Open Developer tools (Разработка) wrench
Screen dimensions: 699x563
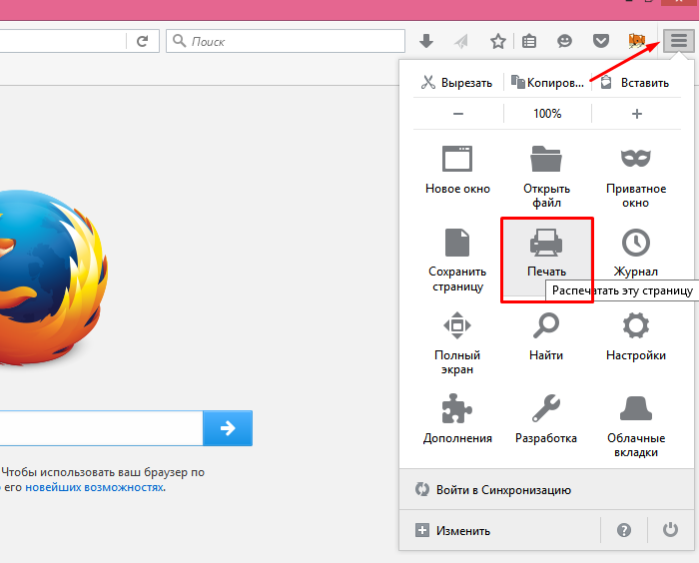(546, 419)
